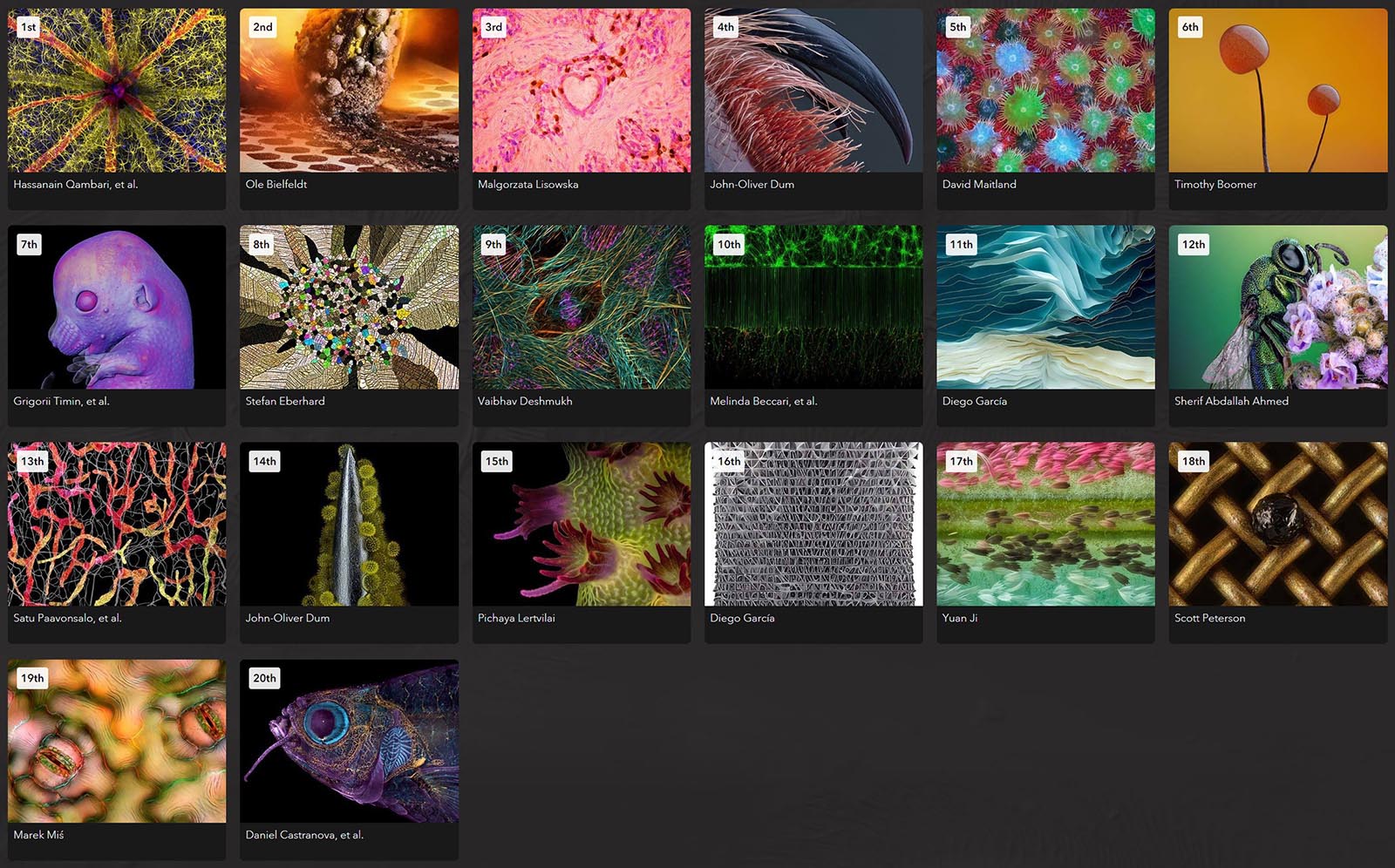Open the 11th place blue wave image
The width and height of the screenshot is (1395, 868).
tap(1045, 308)
